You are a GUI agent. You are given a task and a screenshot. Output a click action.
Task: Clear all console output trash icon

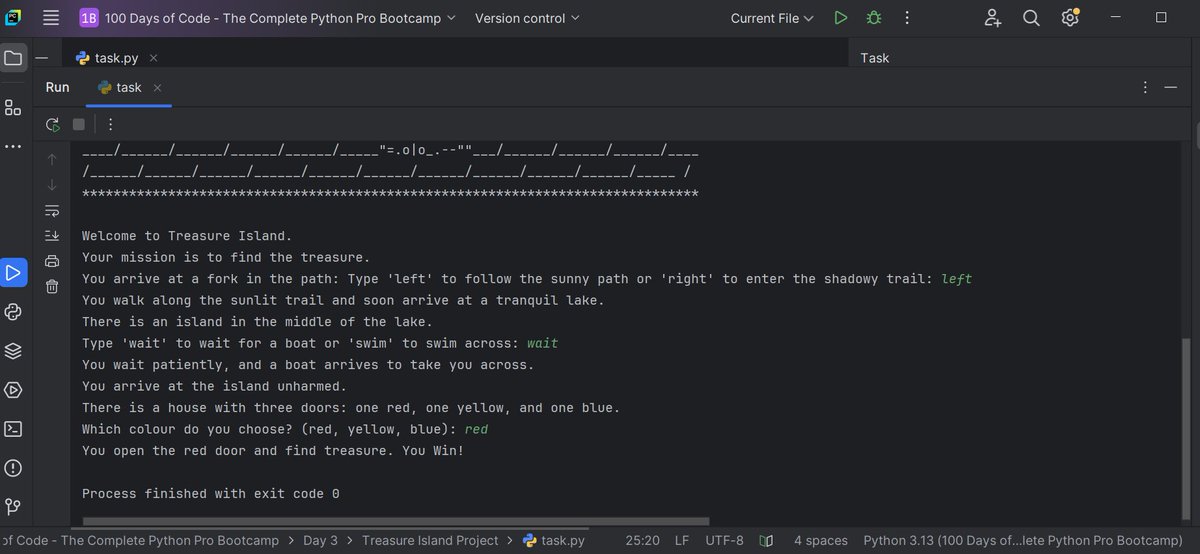point(53,287)
